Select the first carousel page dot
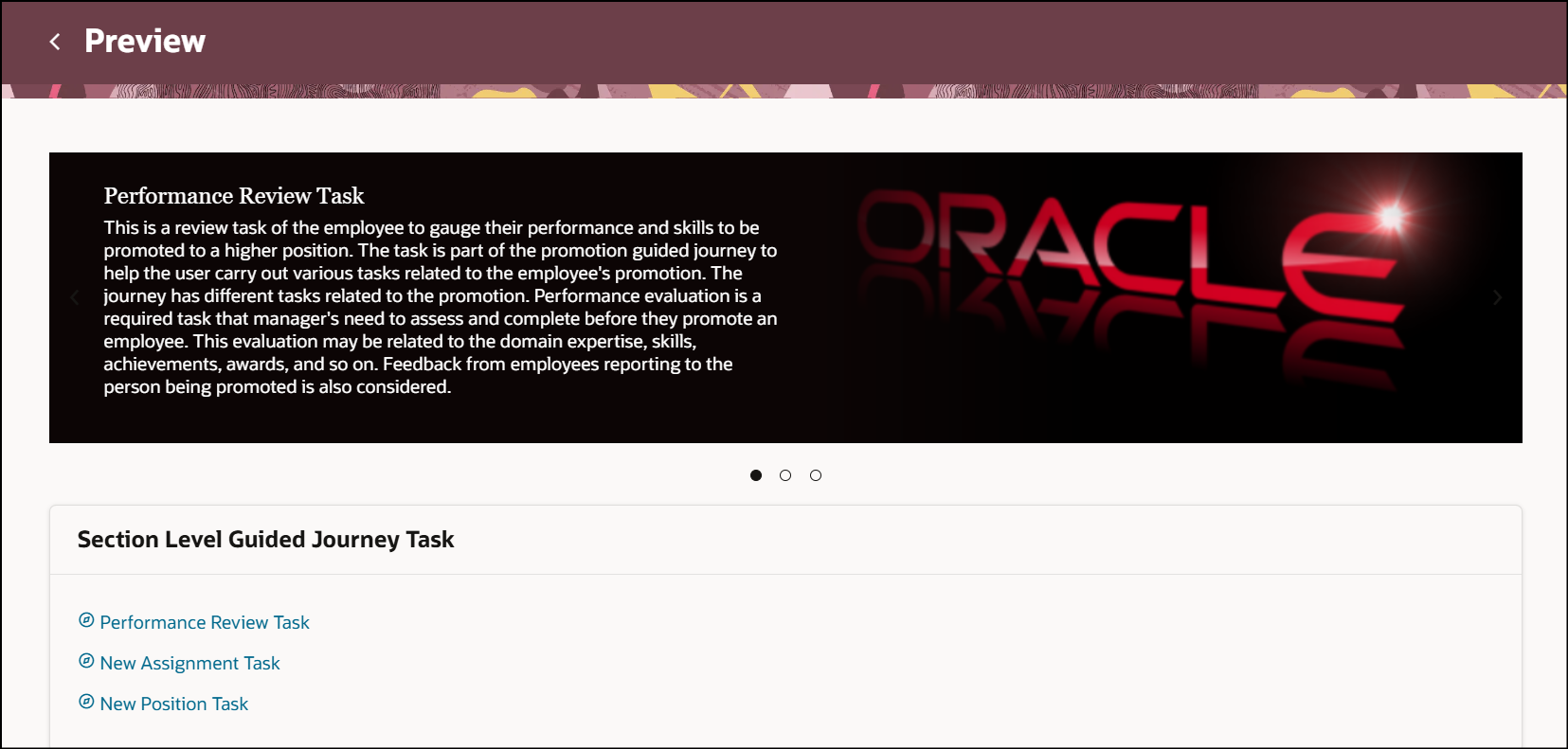This screenshot has height=749, width=1568. click(756, 475)
